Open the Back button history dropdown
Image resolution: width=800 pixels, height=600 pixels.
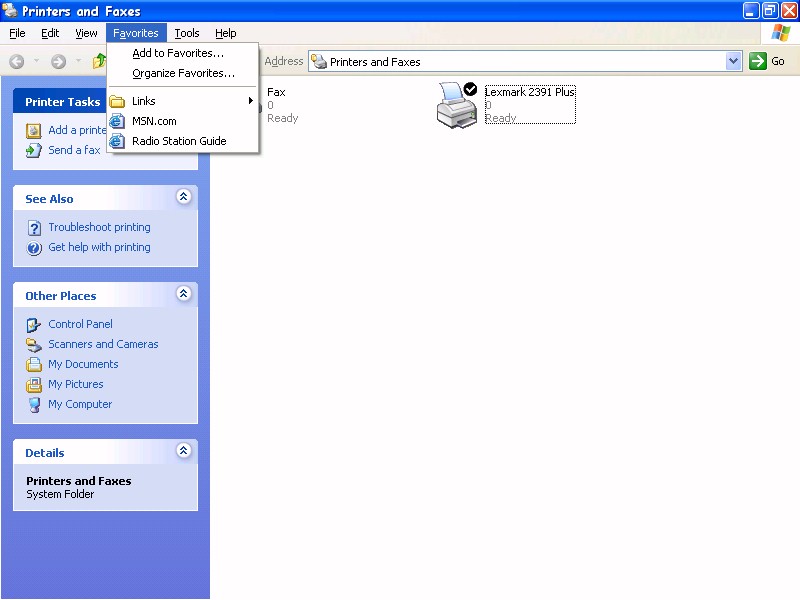tap(36, 61)
